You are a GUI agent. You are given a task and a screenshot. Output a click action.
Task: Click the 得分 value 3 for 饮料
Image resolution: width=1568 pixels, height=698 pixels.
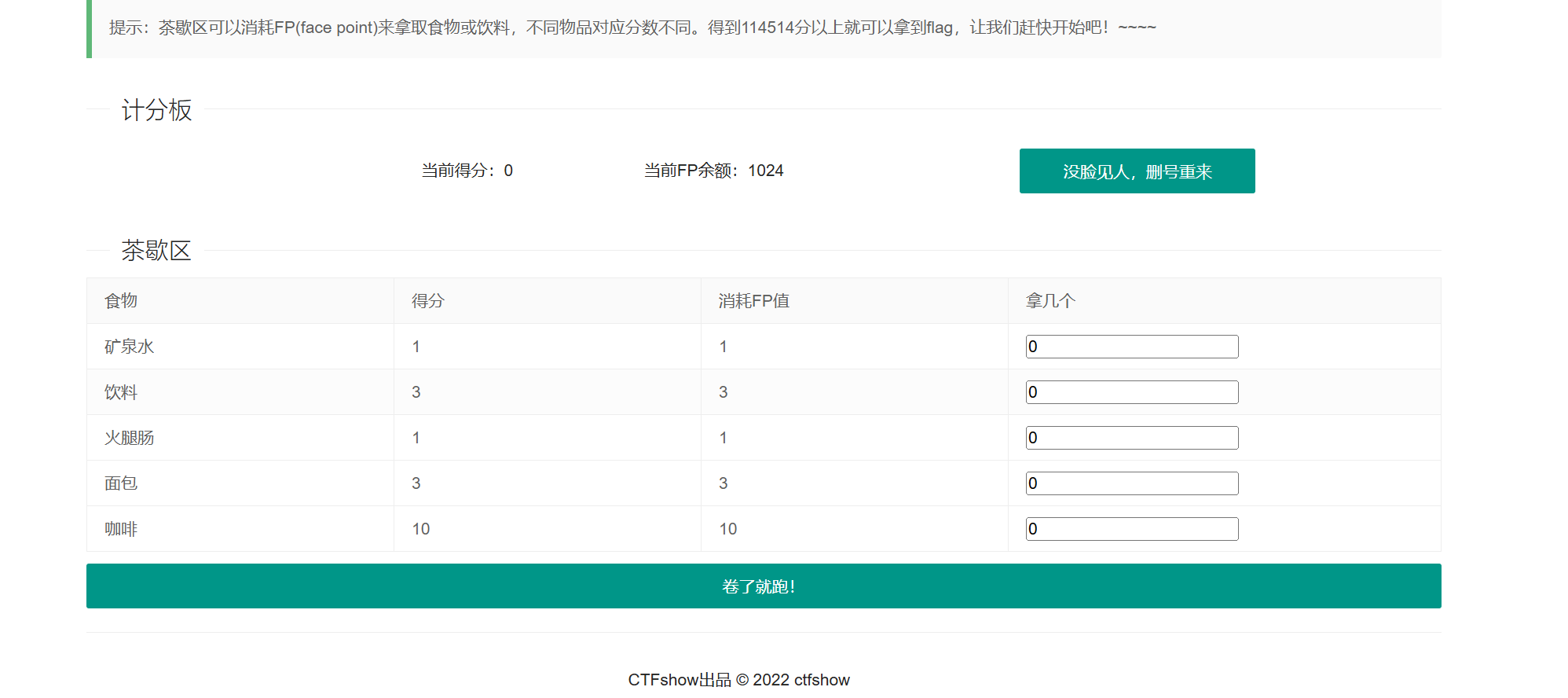click(x=416, y=392)
